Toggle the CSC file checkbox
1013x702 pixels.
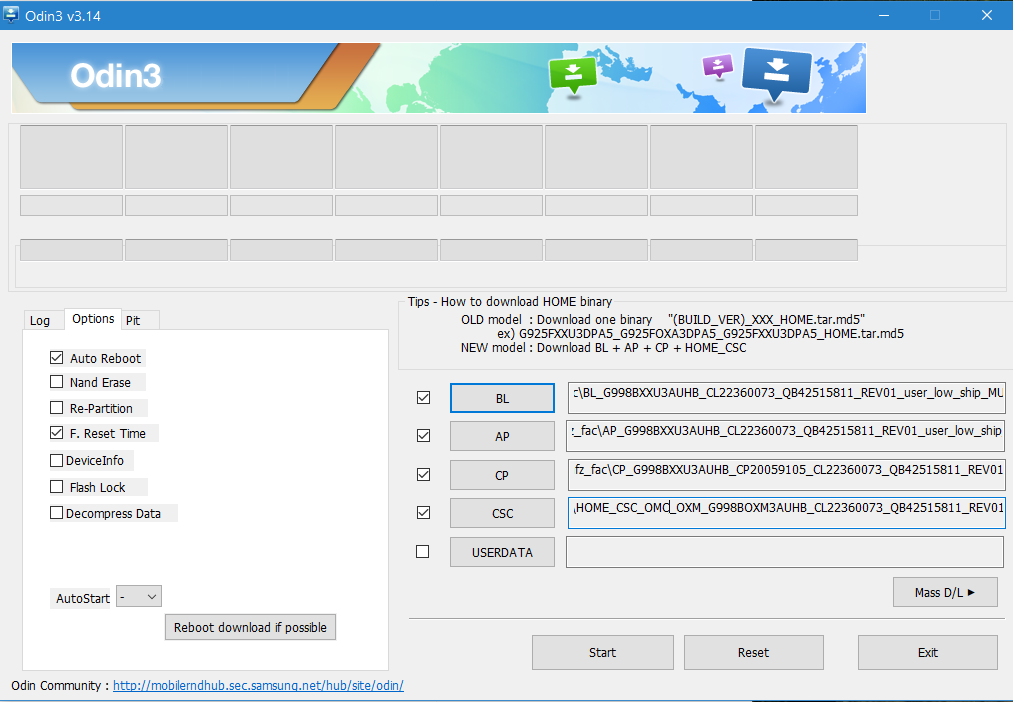tap(423, 513)
